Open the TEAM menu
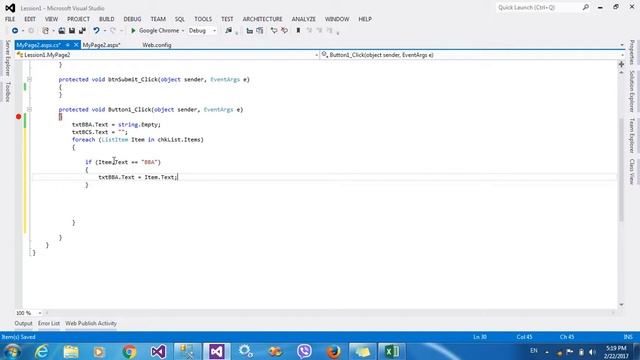The height and width of the screenshot is (360, 640). pyautogui.click(x=158, y=19)
